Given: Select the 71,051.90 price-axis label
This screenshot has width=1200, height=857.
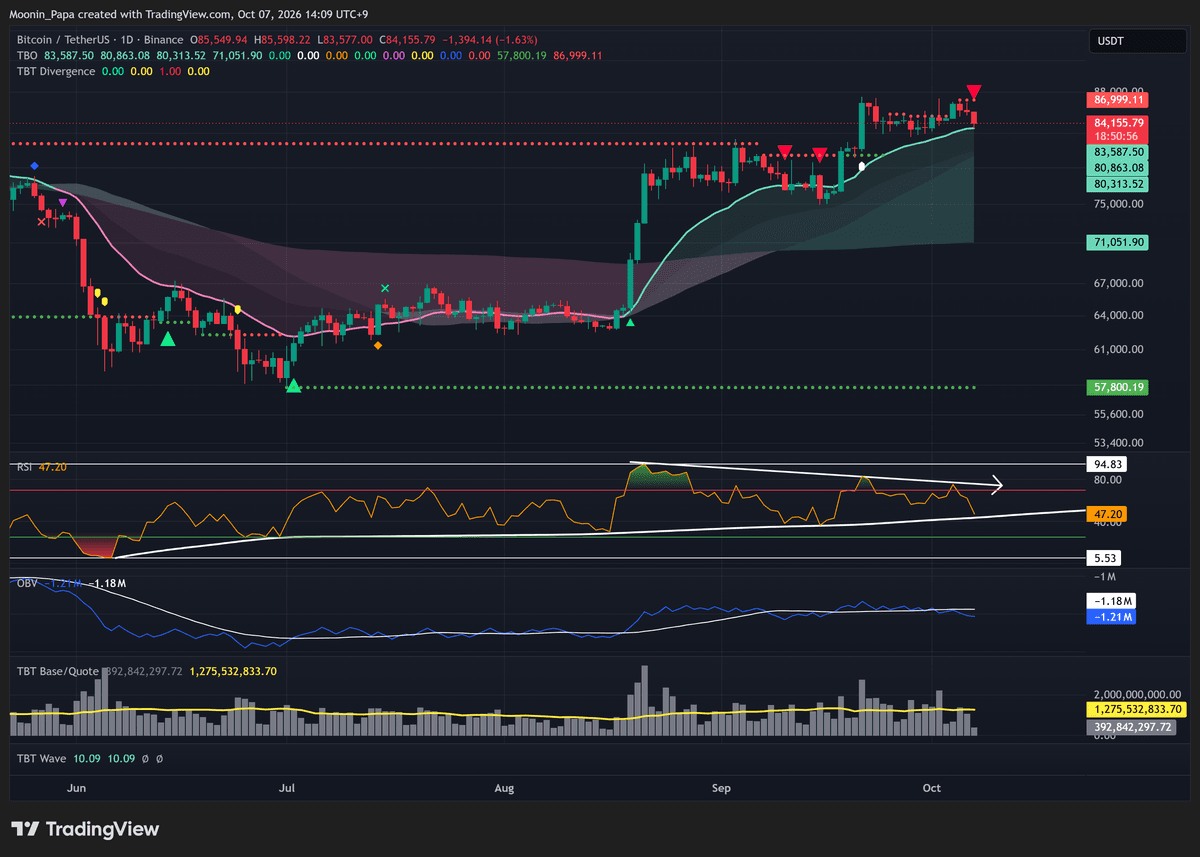Looking at the screenshot, I should 1119,242.
